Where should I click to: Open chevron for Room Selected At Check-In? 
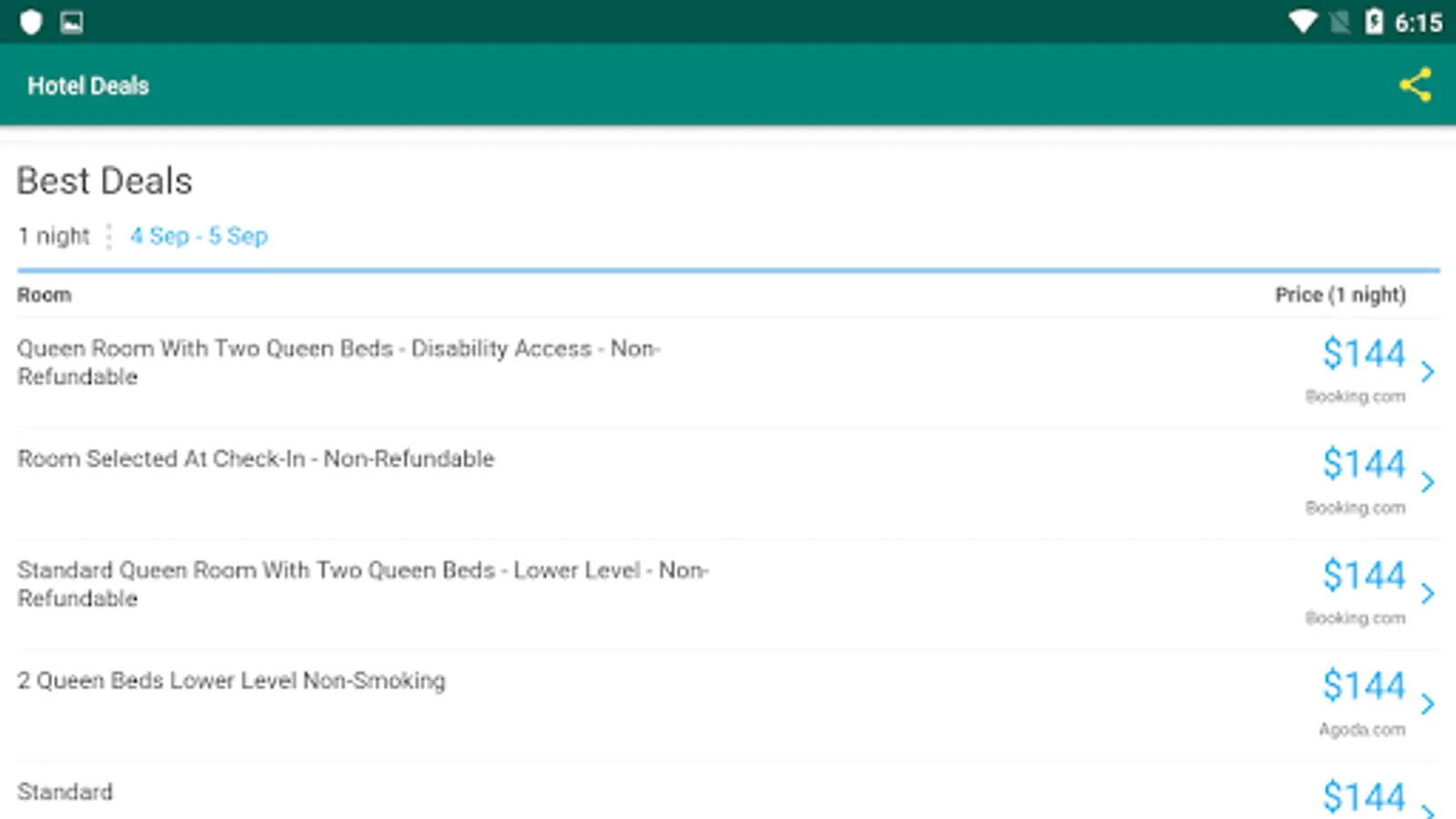click(1427, 481)
